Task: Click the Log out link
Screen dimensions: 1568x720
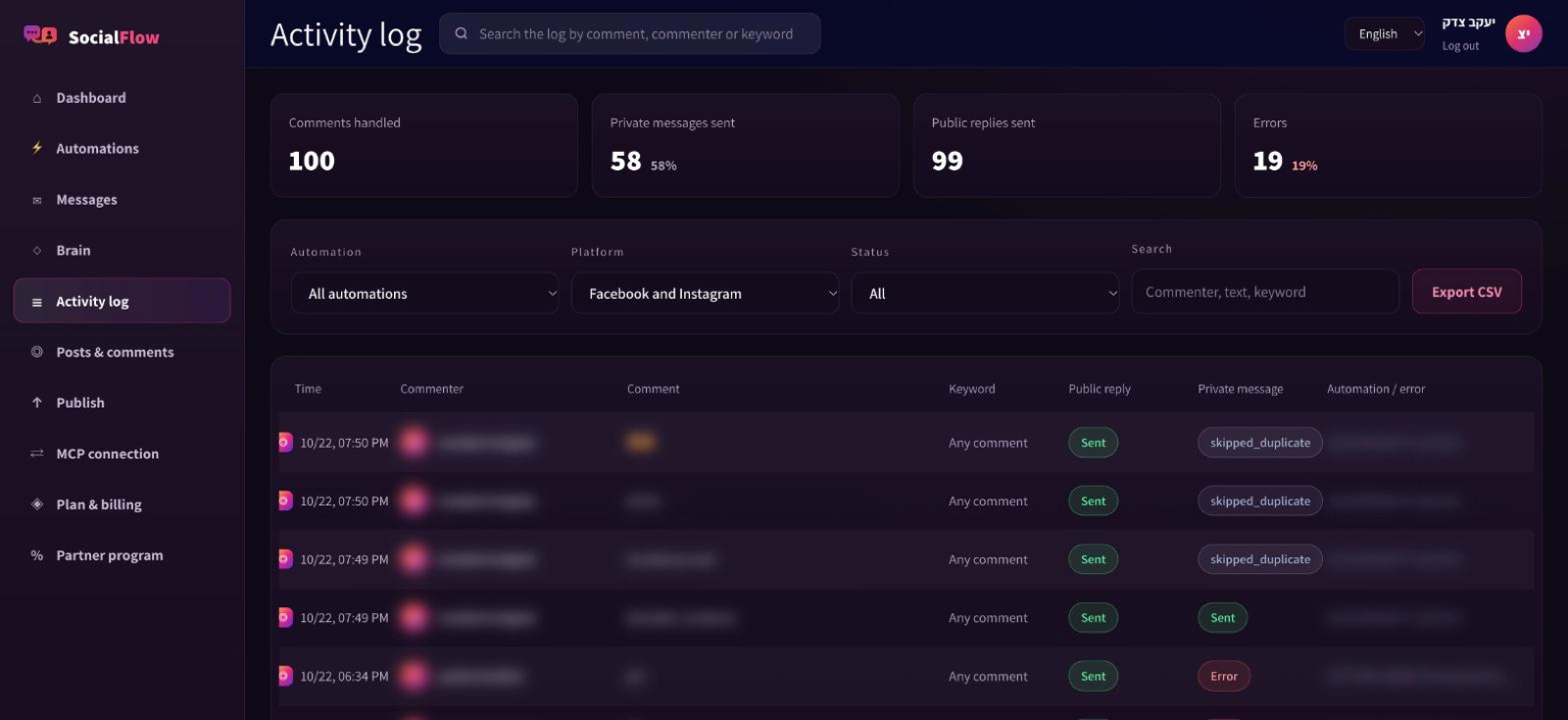Action: point(1460,46)
